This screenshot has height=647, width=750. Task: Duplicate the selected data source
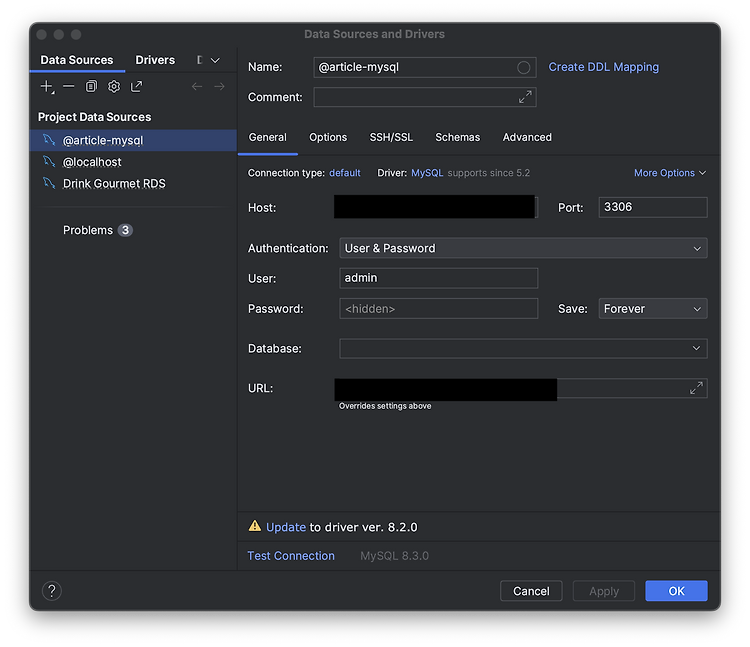(x=91, y=87)
